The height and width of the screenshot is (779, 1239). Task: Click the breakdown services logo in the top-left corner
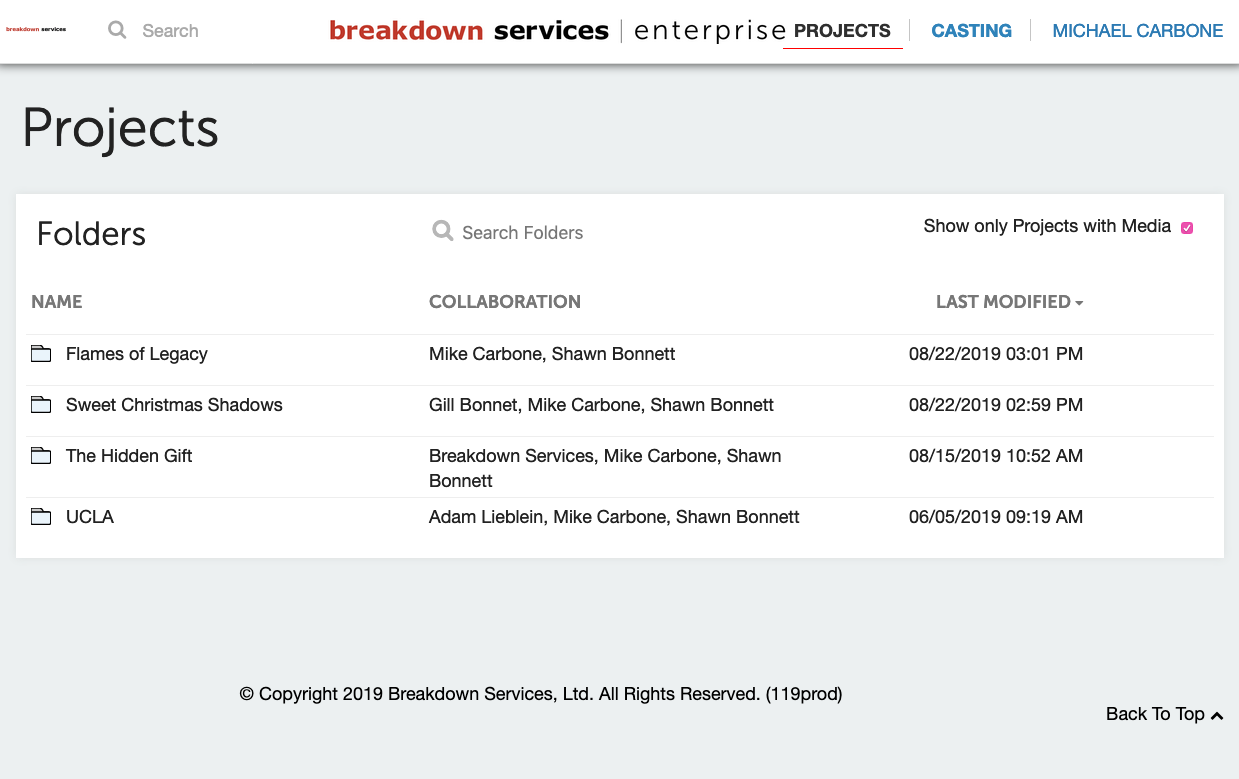(x=38, y=30)
